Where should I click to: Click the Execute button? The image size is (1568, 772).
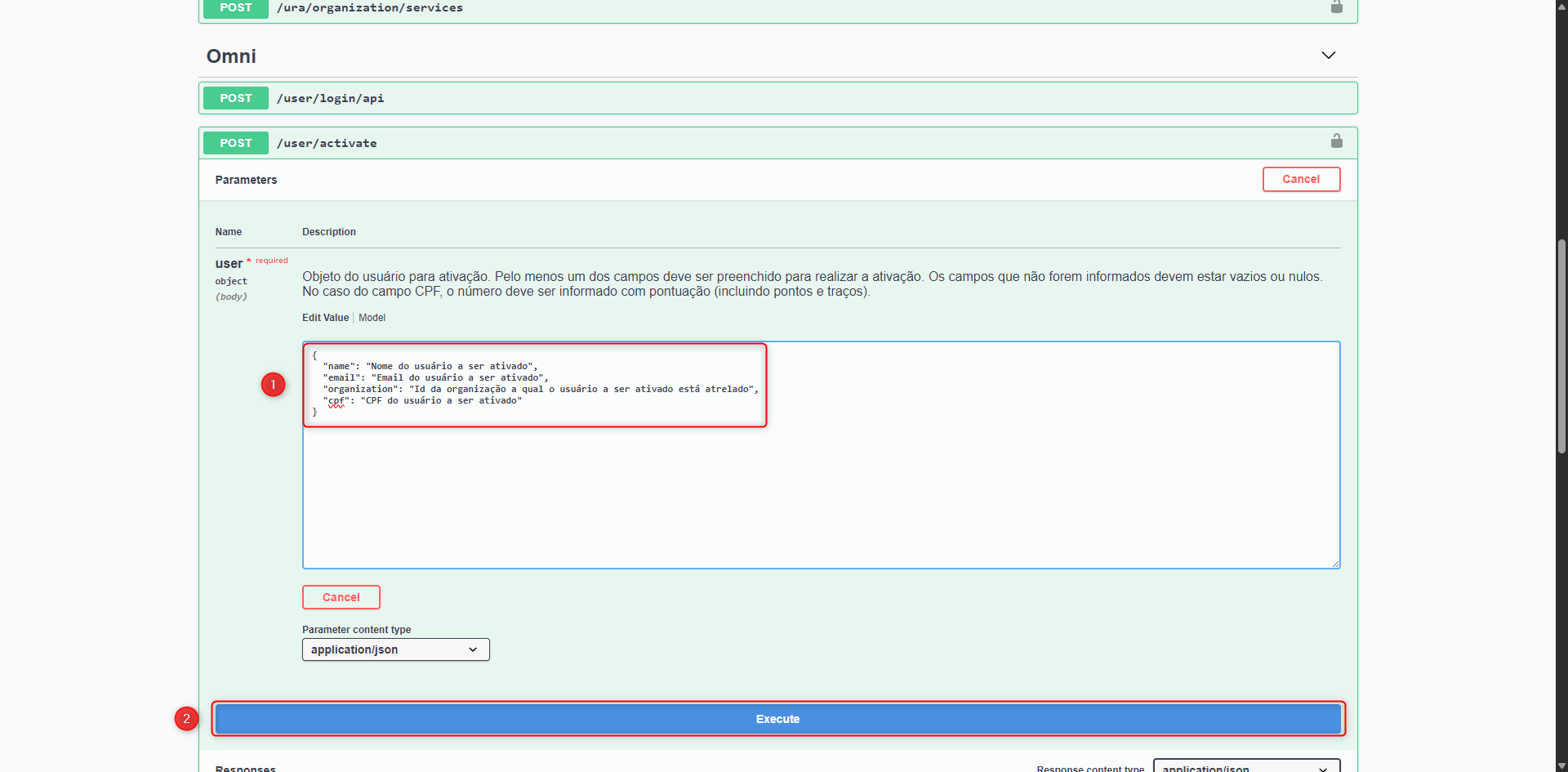tap(777, 719)
